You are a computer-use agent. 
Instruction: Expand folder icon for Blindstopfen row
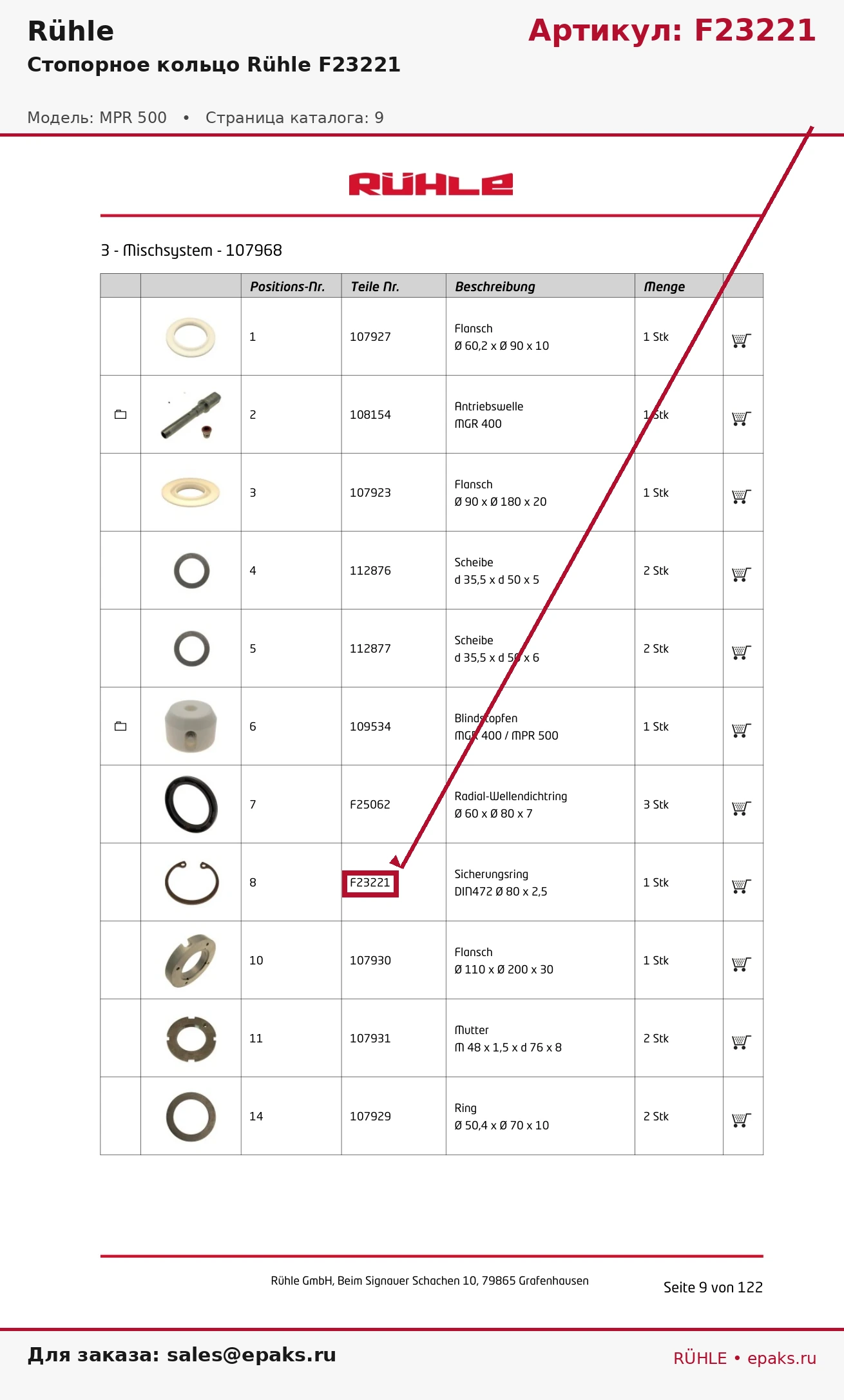coord(120,726)
